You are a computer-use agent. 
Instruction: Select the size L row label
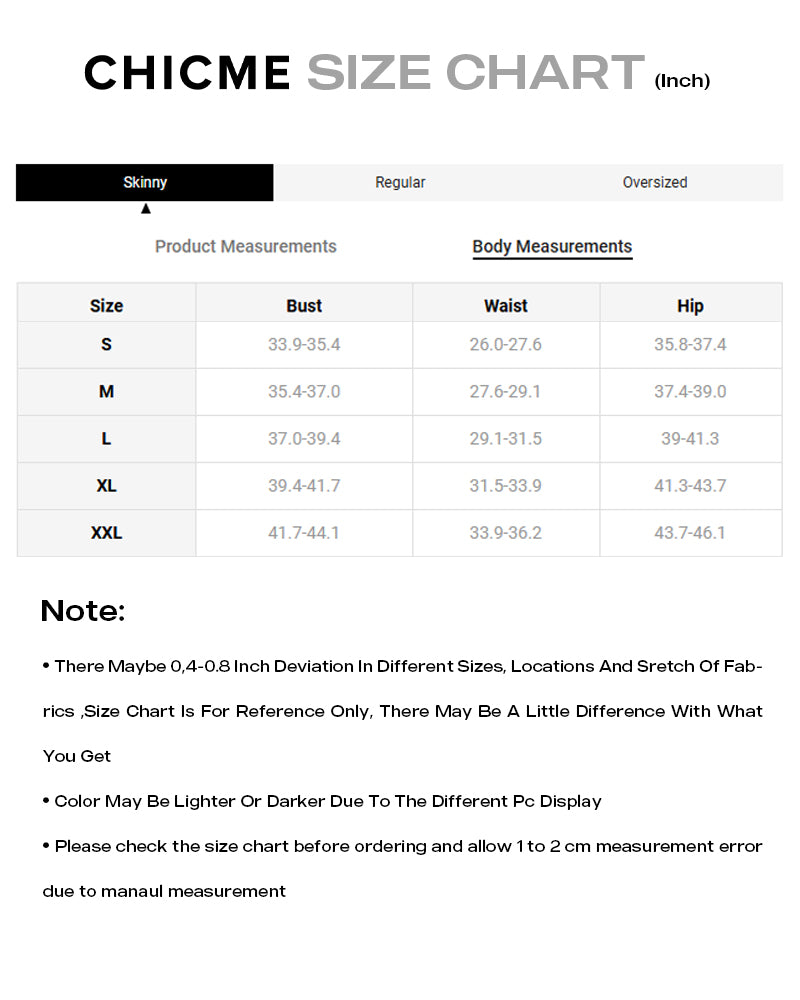(x=106, y=439)
